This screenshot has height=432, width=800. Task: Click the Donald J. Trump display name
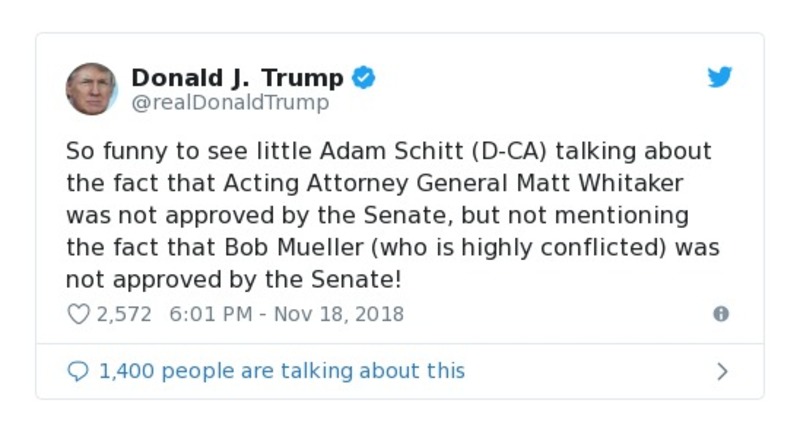coord(237,77)
